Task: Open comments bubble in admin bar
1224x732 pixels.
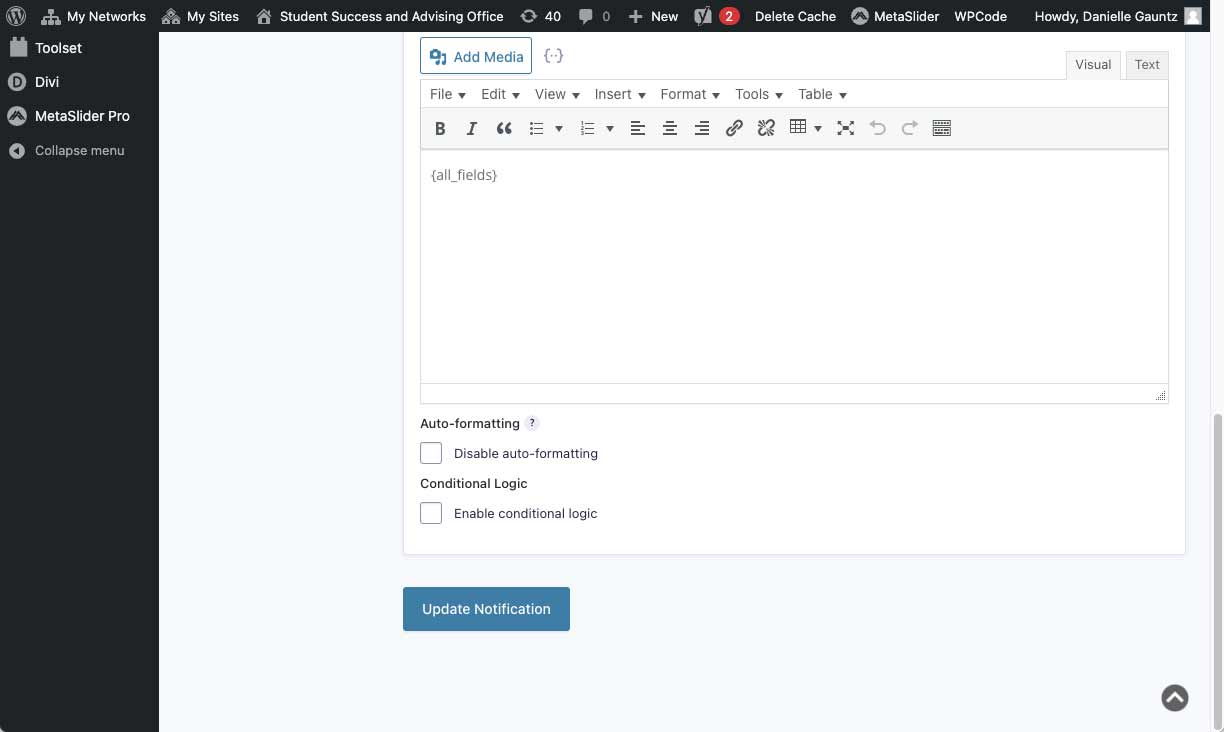Action: 594,16
